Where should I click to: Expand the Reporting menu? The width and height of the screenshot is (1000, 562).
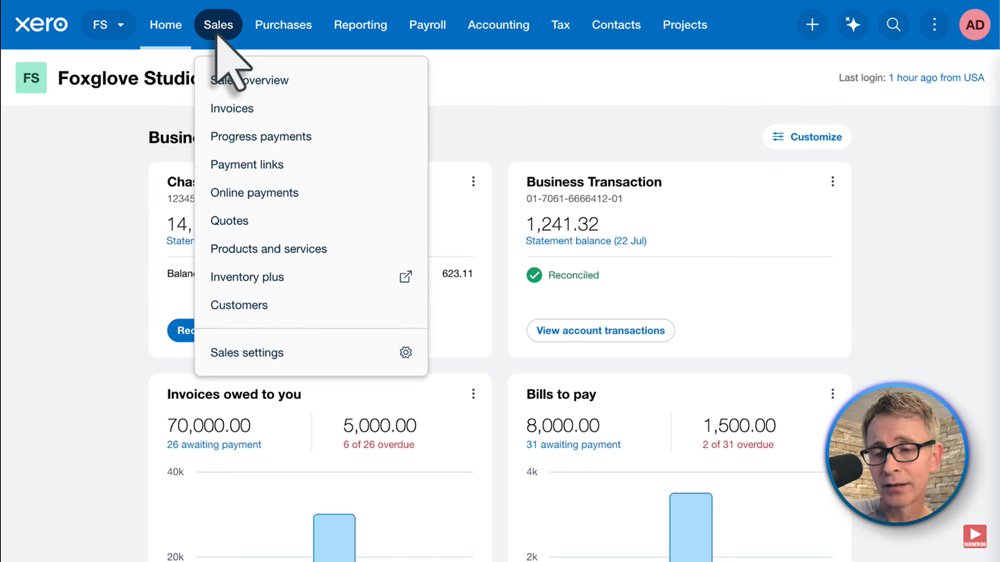coord(360,25)
